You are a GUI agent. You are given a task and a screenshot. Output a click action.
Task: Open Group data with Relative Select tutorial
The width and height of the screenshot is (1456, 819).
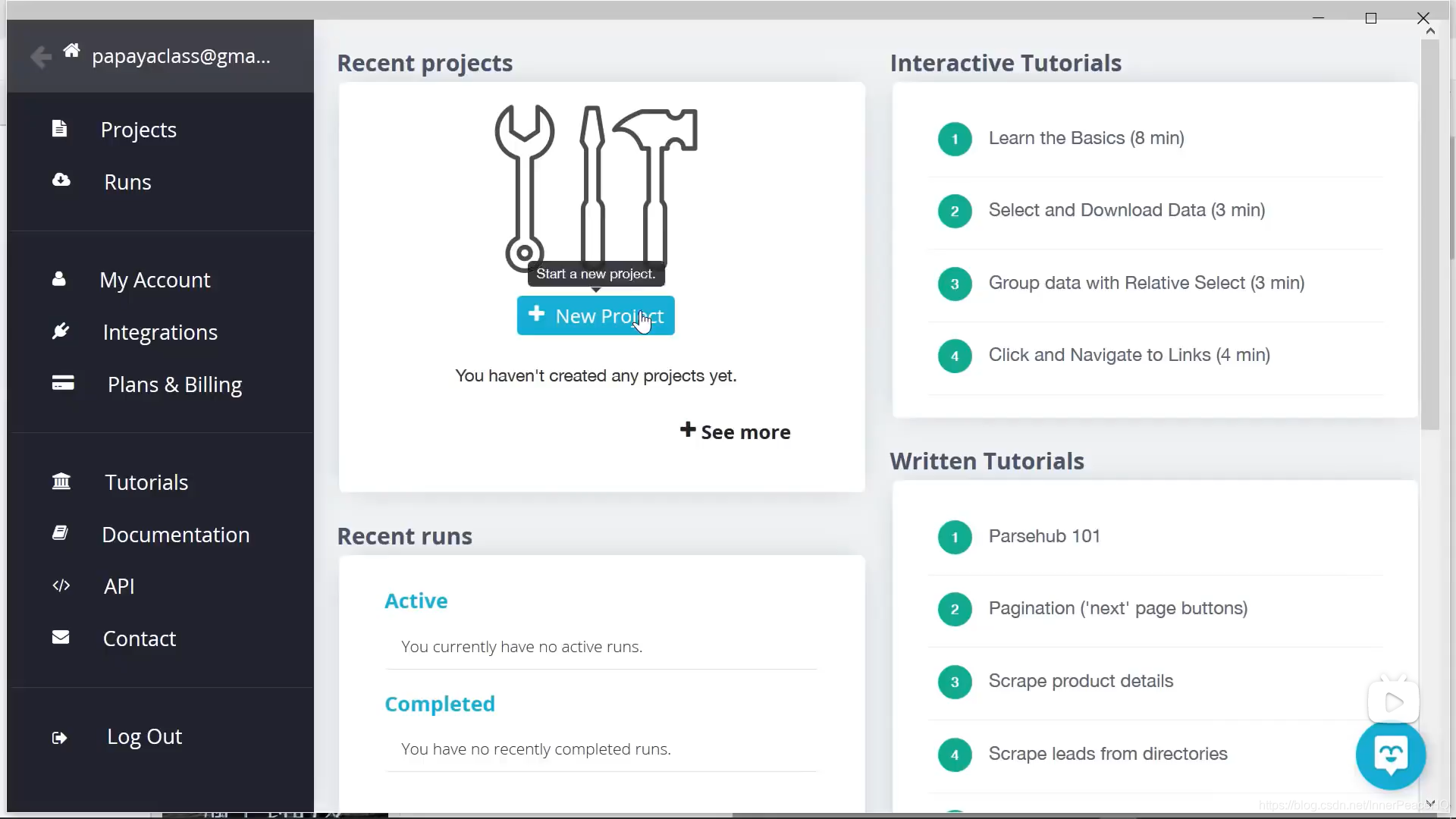tap(1146, 283)
